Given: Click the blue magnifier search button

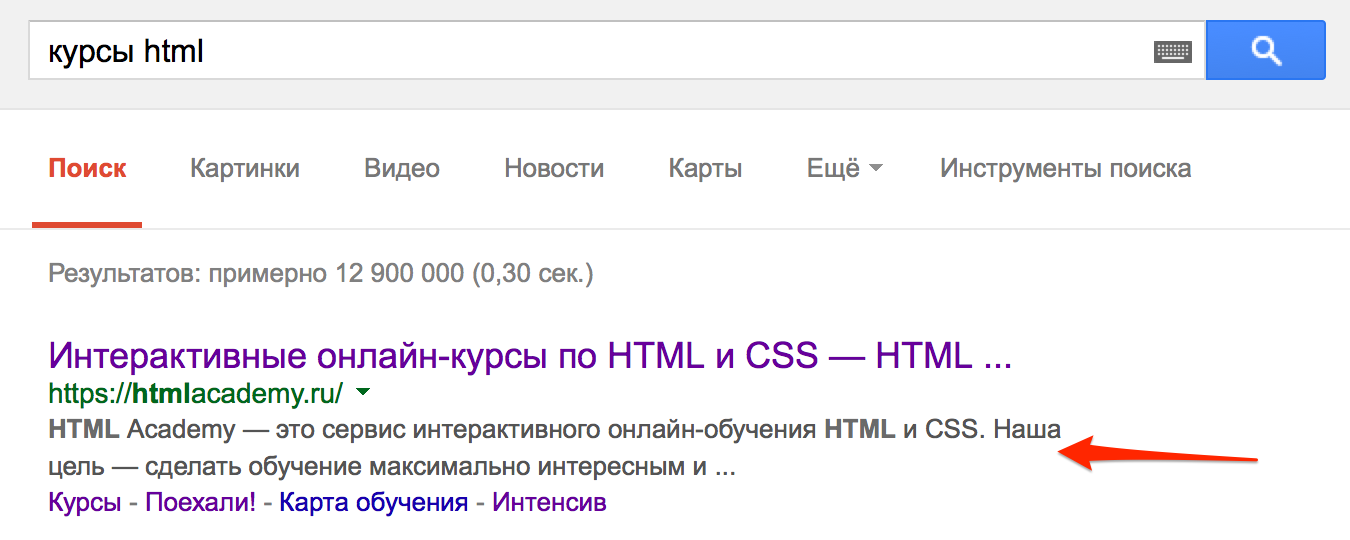Looking at the screenshot, I should tap(1266, 50).
